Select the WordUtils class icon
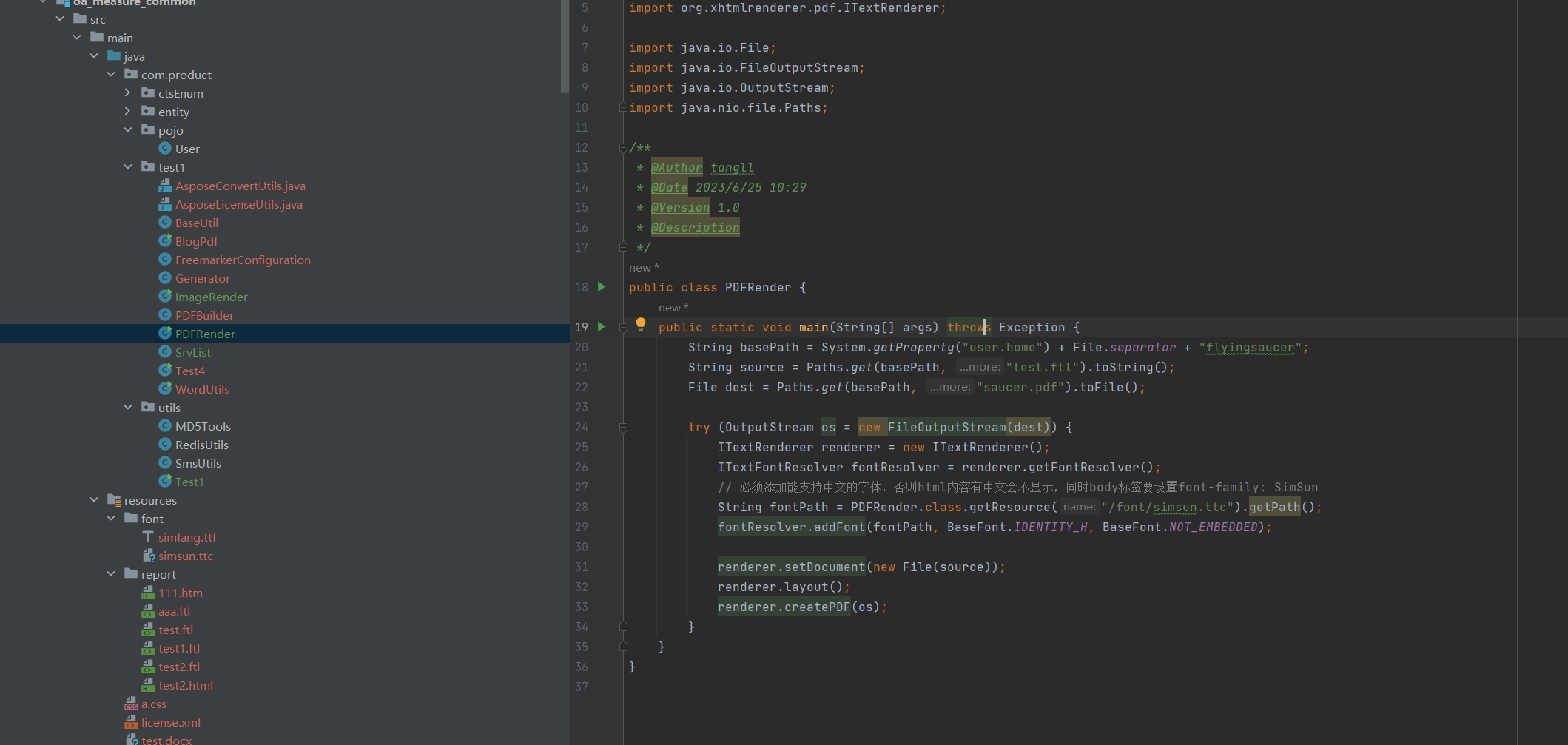Viewport: 1568px width, 745px height. (x=165, y=389)
